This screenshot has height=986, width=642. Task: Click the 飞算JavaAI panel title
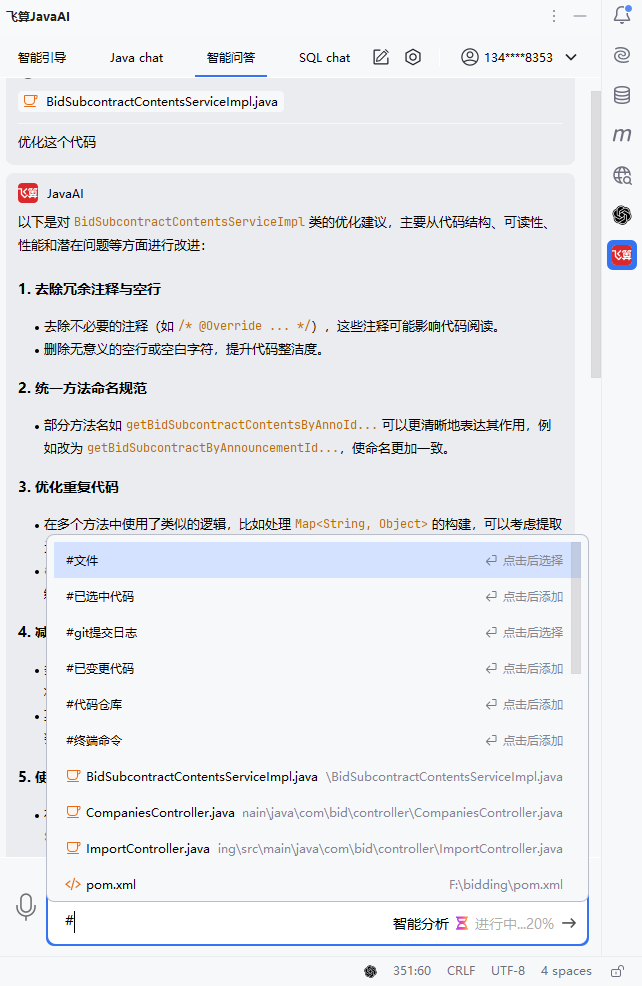(38, 16)
